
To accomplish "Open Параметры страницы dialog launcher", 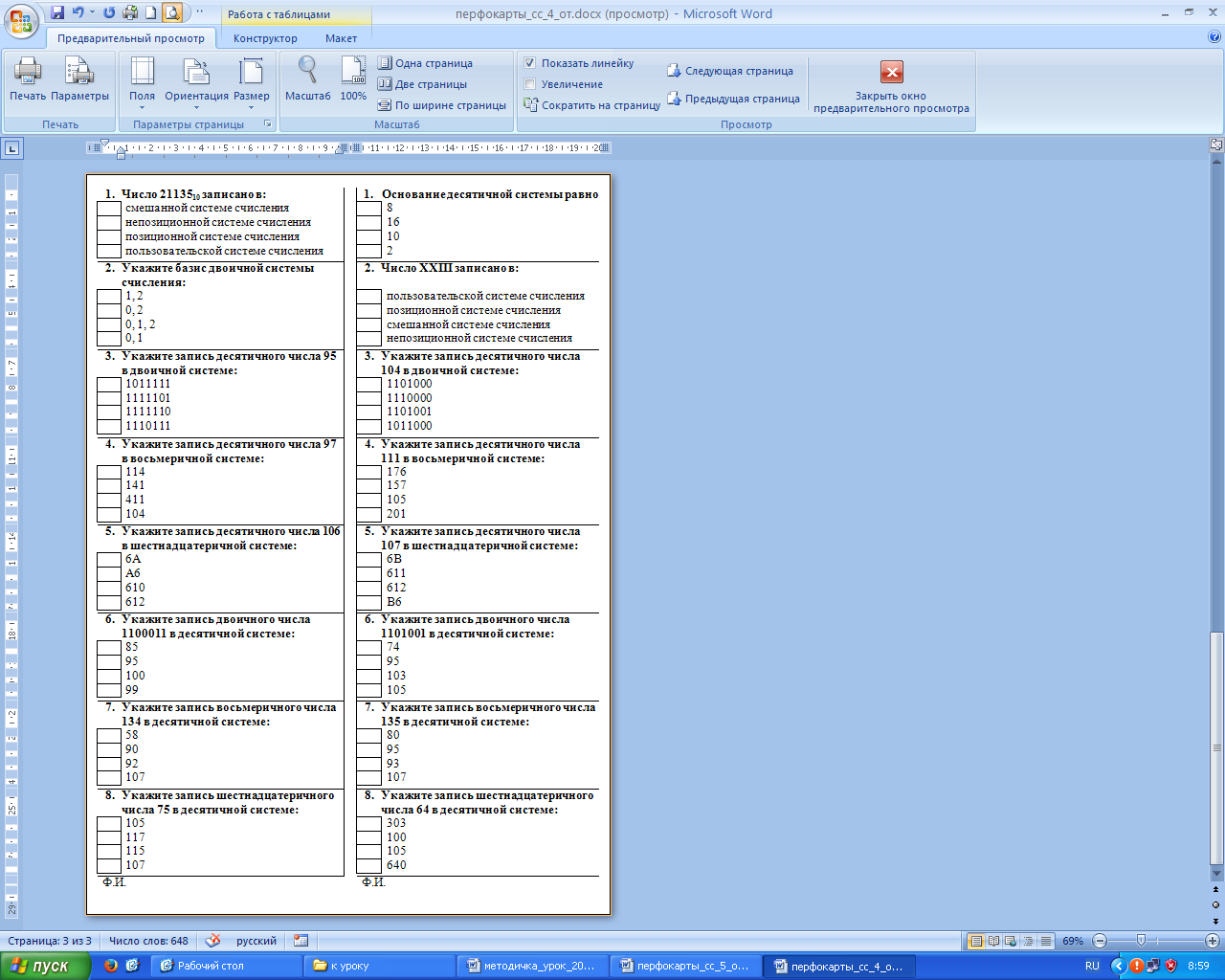I will tap(268, 124).
